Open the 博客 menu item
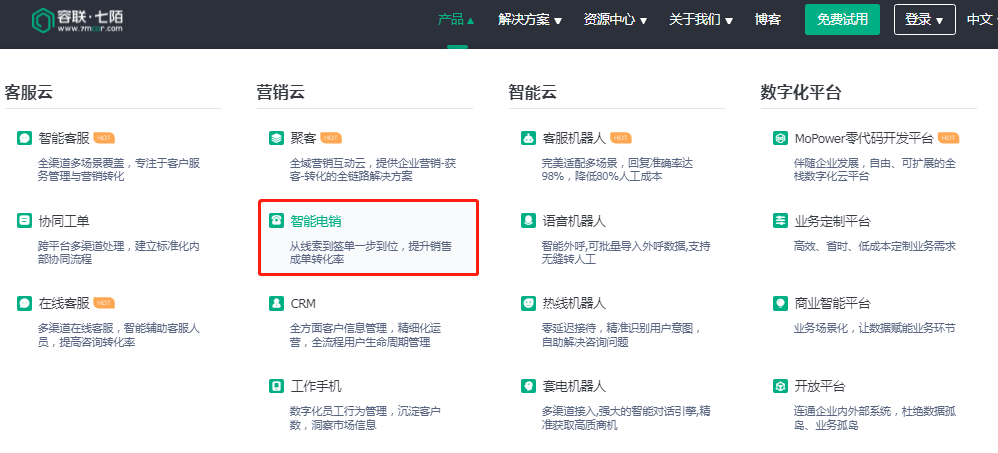The width and height of the screenshot is (998, 453). pos(768,20)
